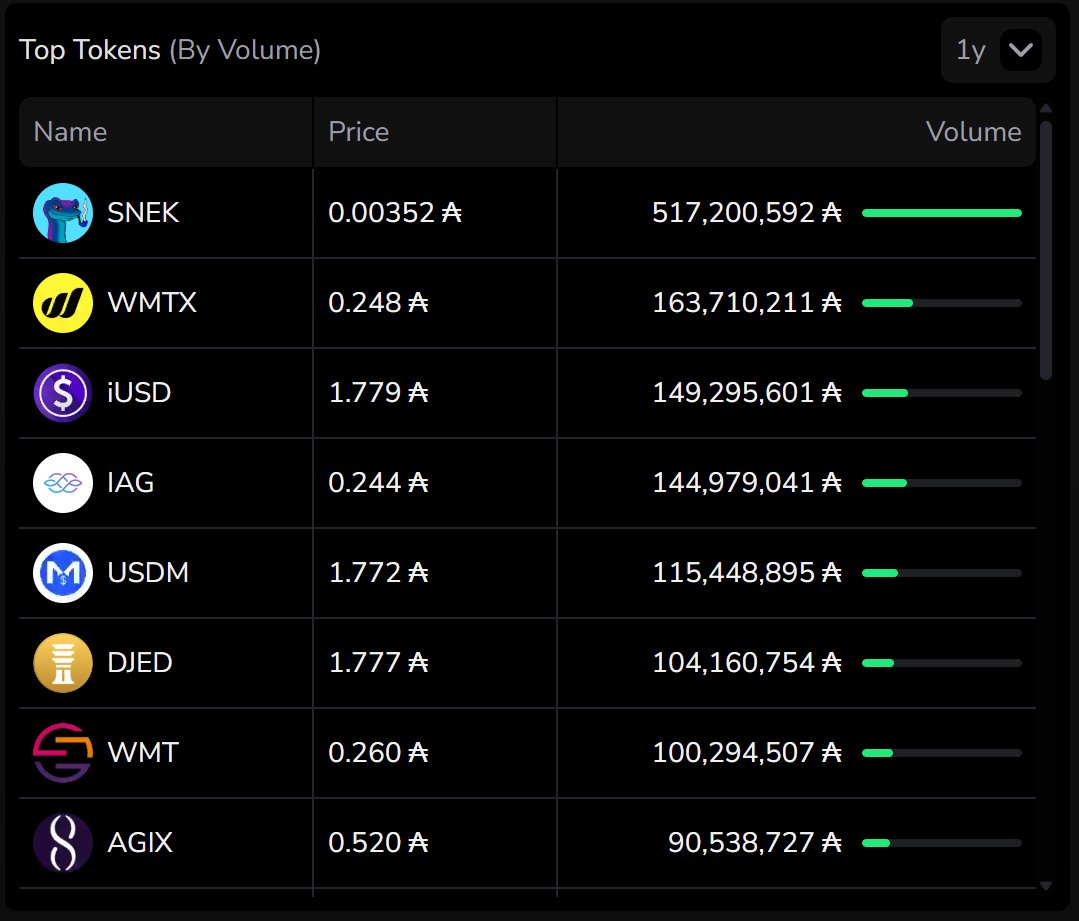Click the USDM volume progress bar
This screenshot has width=1079, height=921.
(x=941, y=573)
